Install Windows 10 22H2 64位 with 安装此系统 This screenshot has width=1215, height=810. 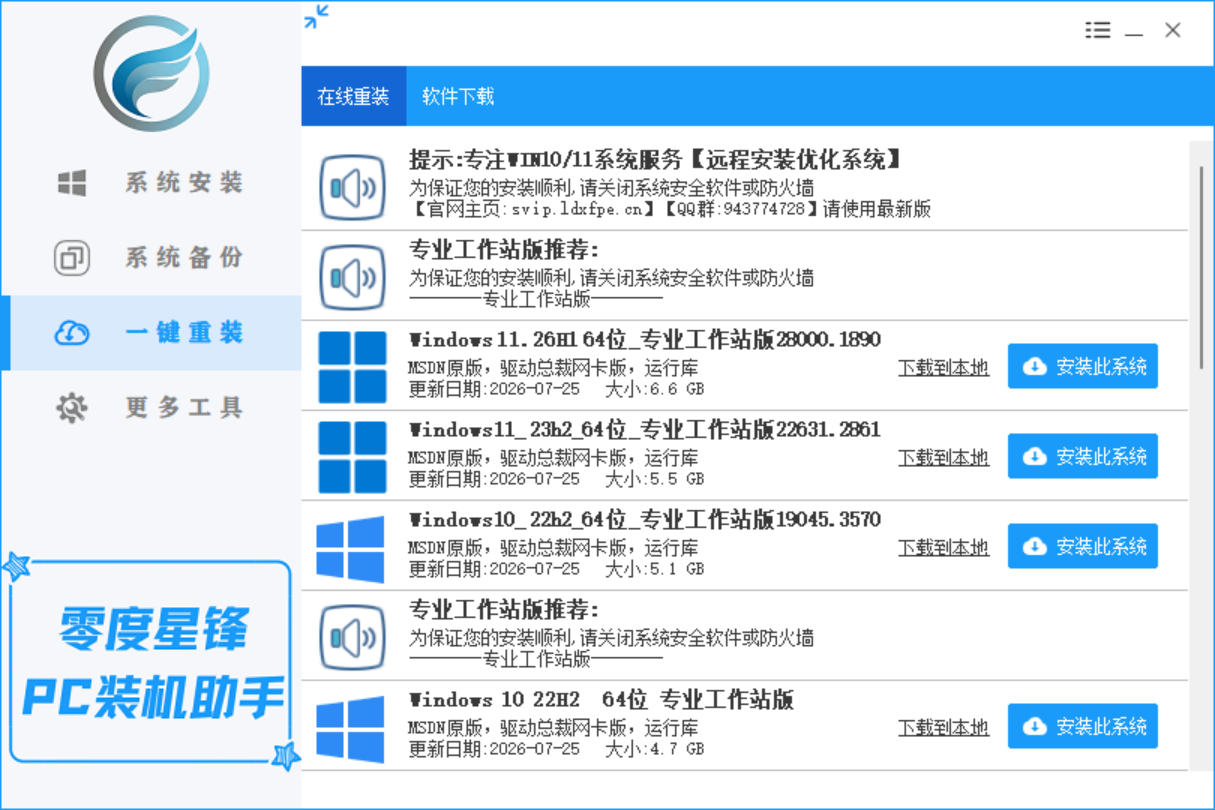tap(1083, 726)
